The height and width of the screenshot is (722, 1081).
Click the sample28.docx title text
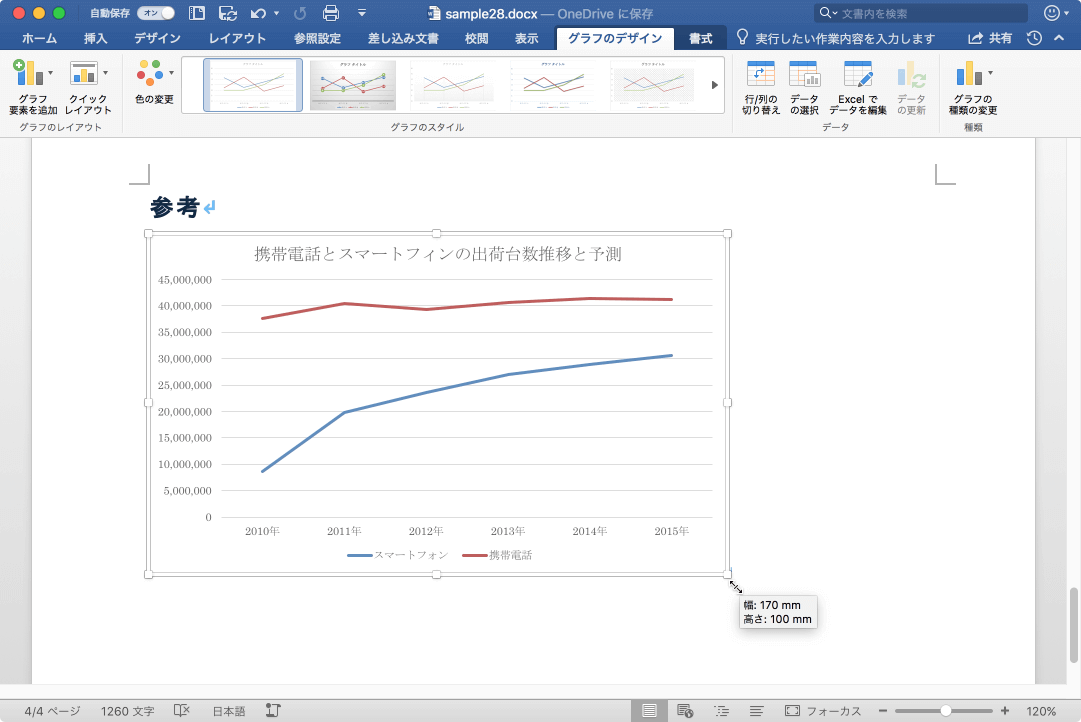coord(491,14)
